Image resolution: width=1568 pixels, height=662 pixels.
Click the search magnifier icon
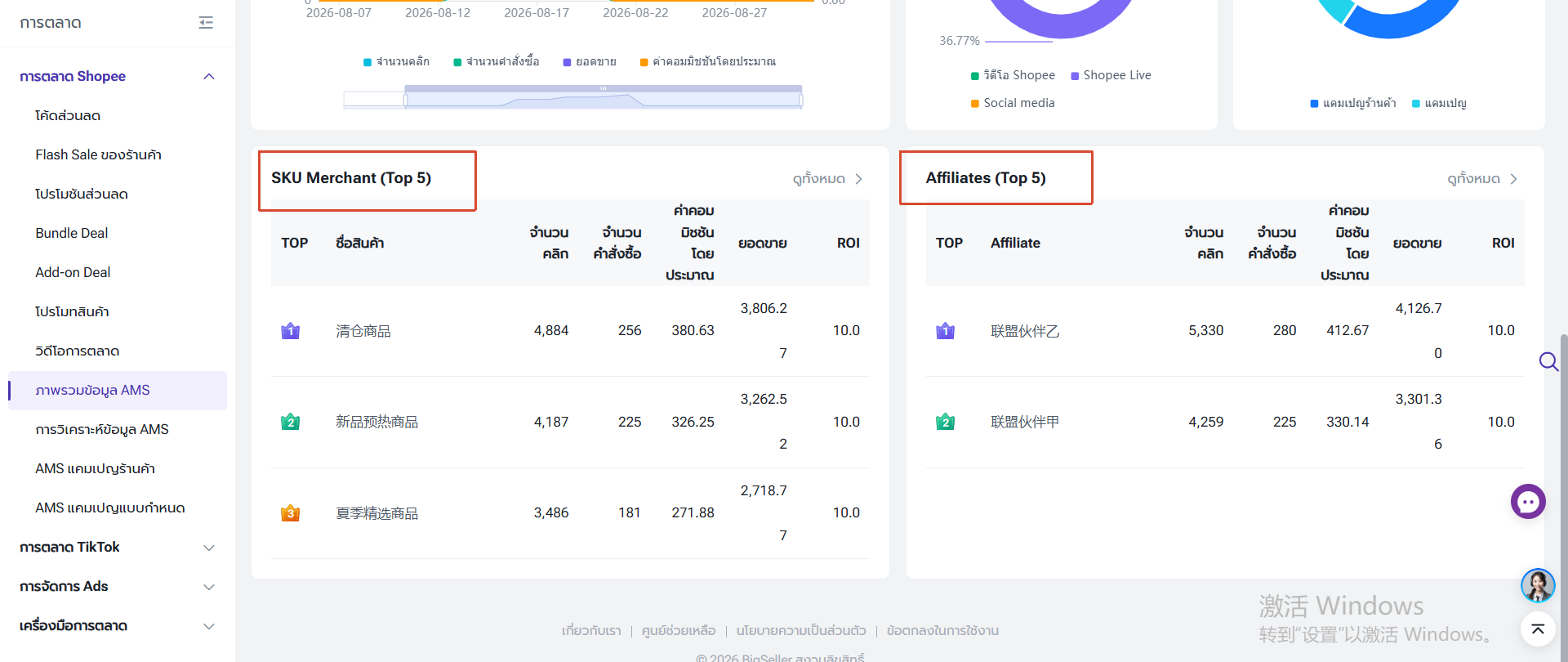1548,361
